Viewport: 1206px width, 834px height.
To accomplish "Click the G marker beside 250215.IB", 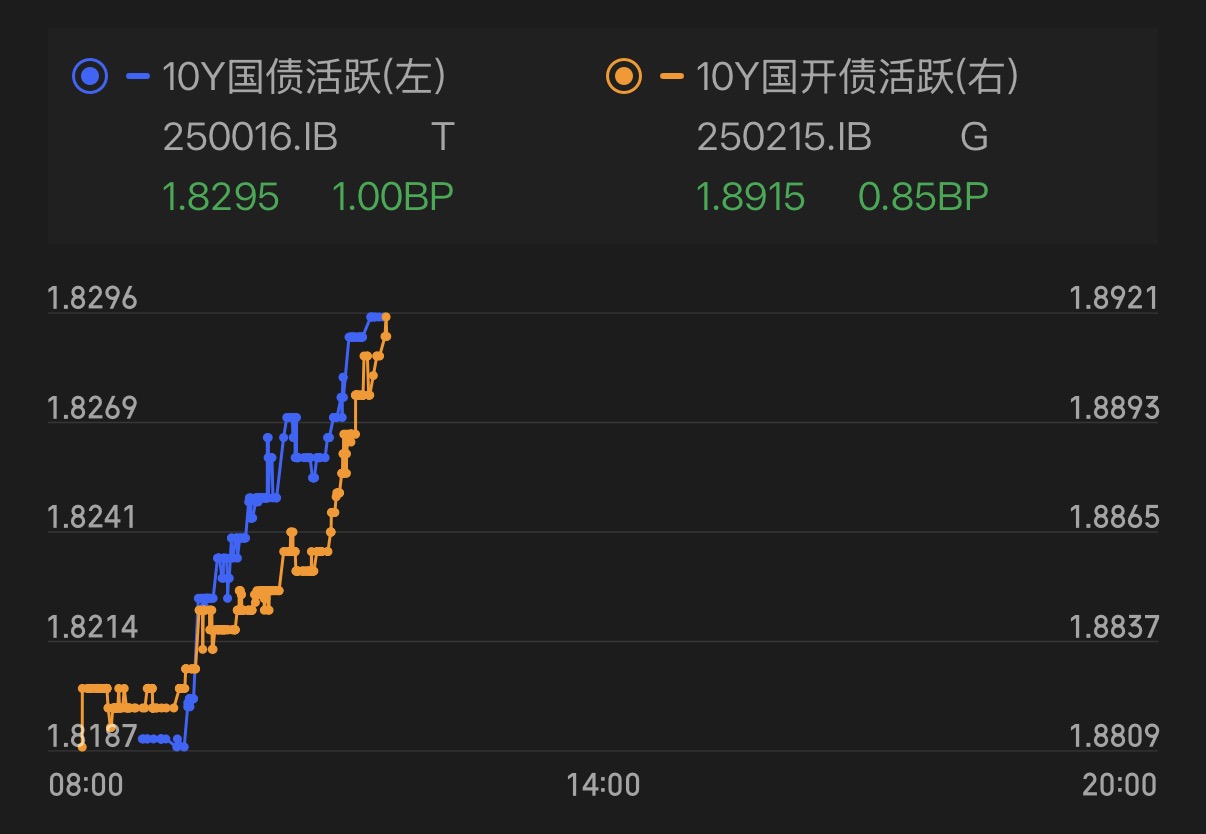I will (x=974, y=137).
